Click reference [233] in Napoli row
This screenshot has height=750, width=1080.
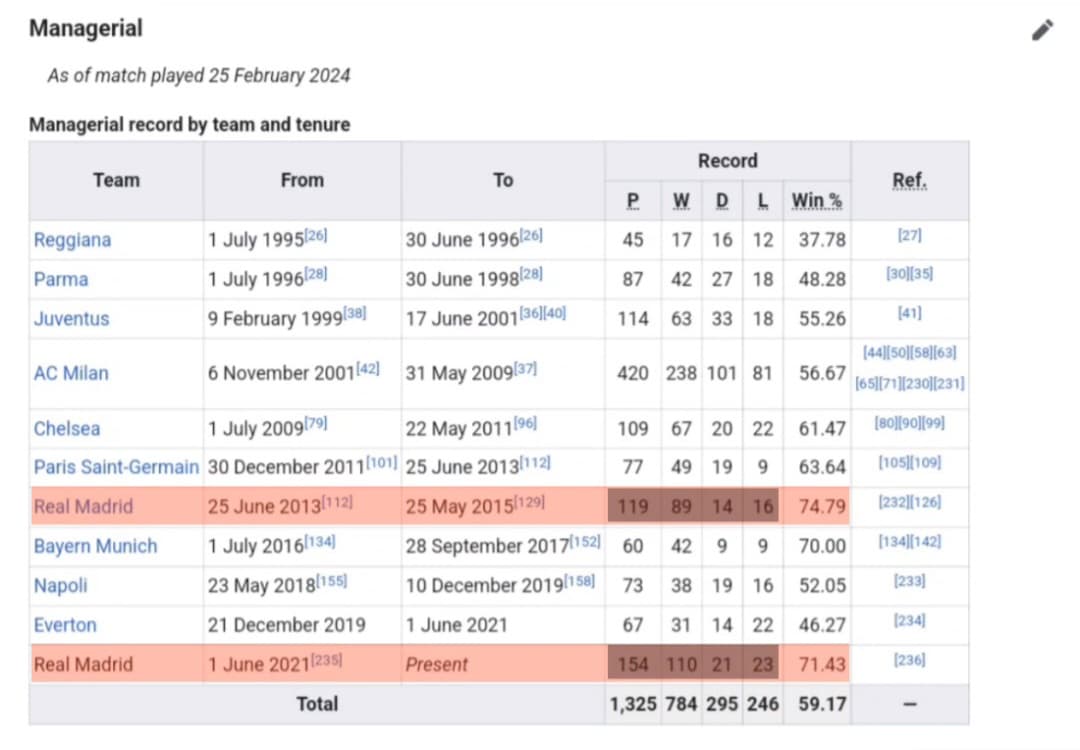(x=909, y=581)
